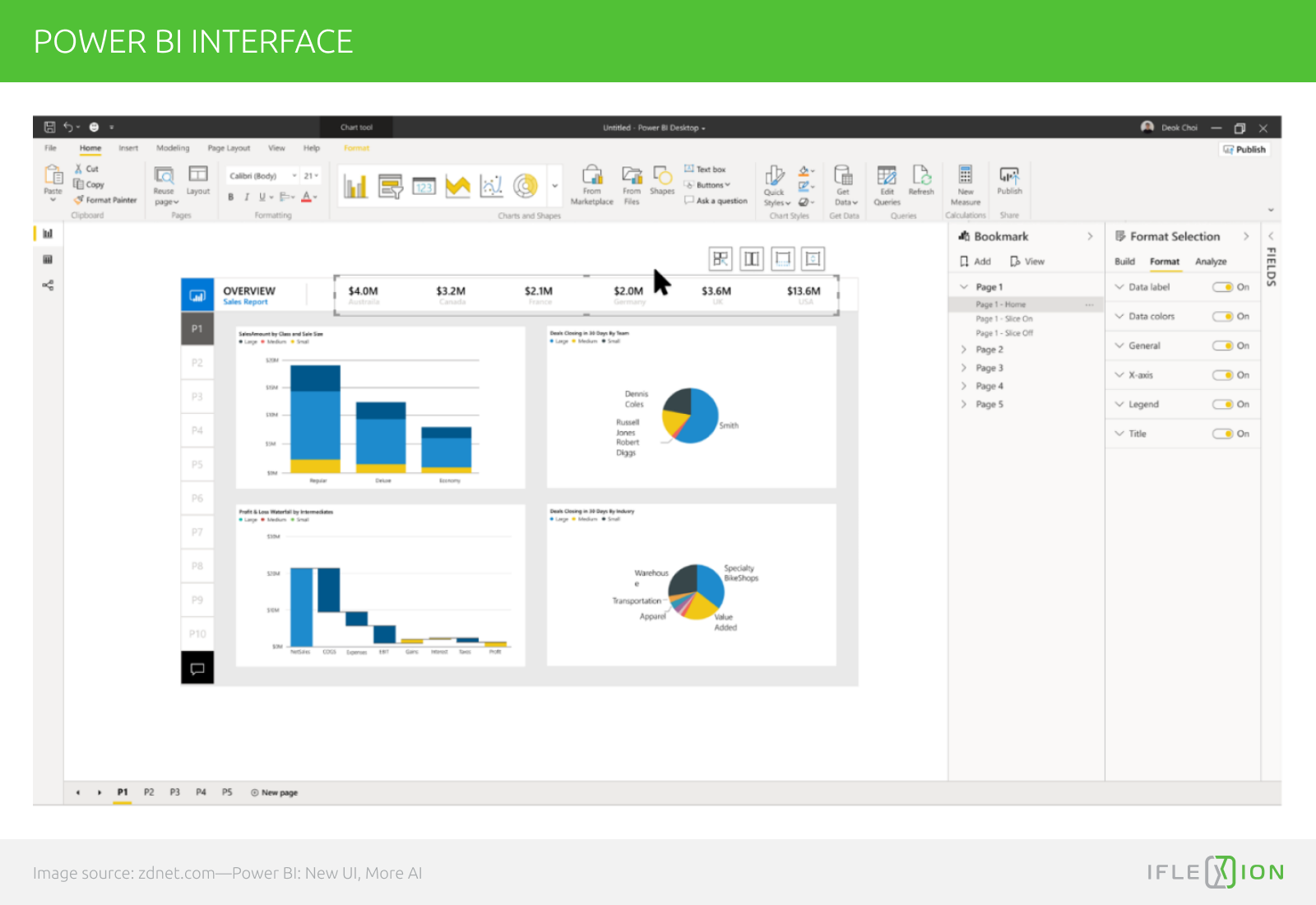1316x905 pixels.
Task: Open the View ribbon tab
Action: point(276,148)
